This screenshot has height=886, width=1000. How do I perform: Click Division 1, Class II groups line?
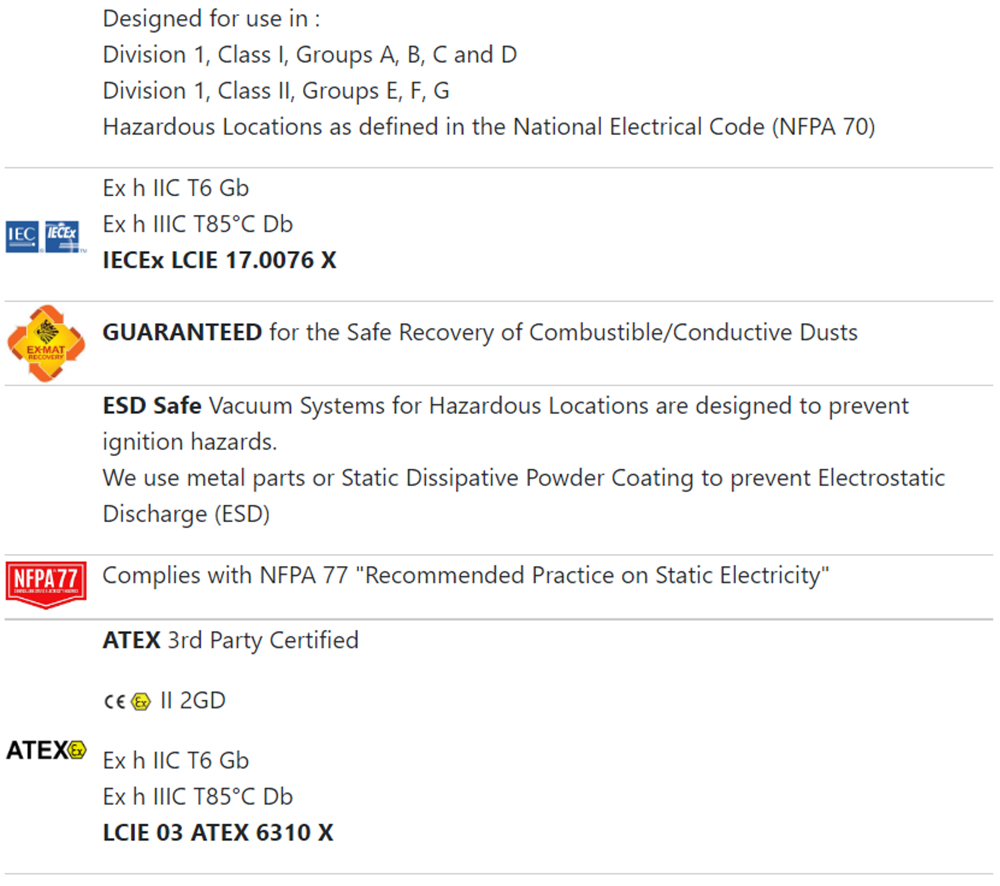(276, 91)
